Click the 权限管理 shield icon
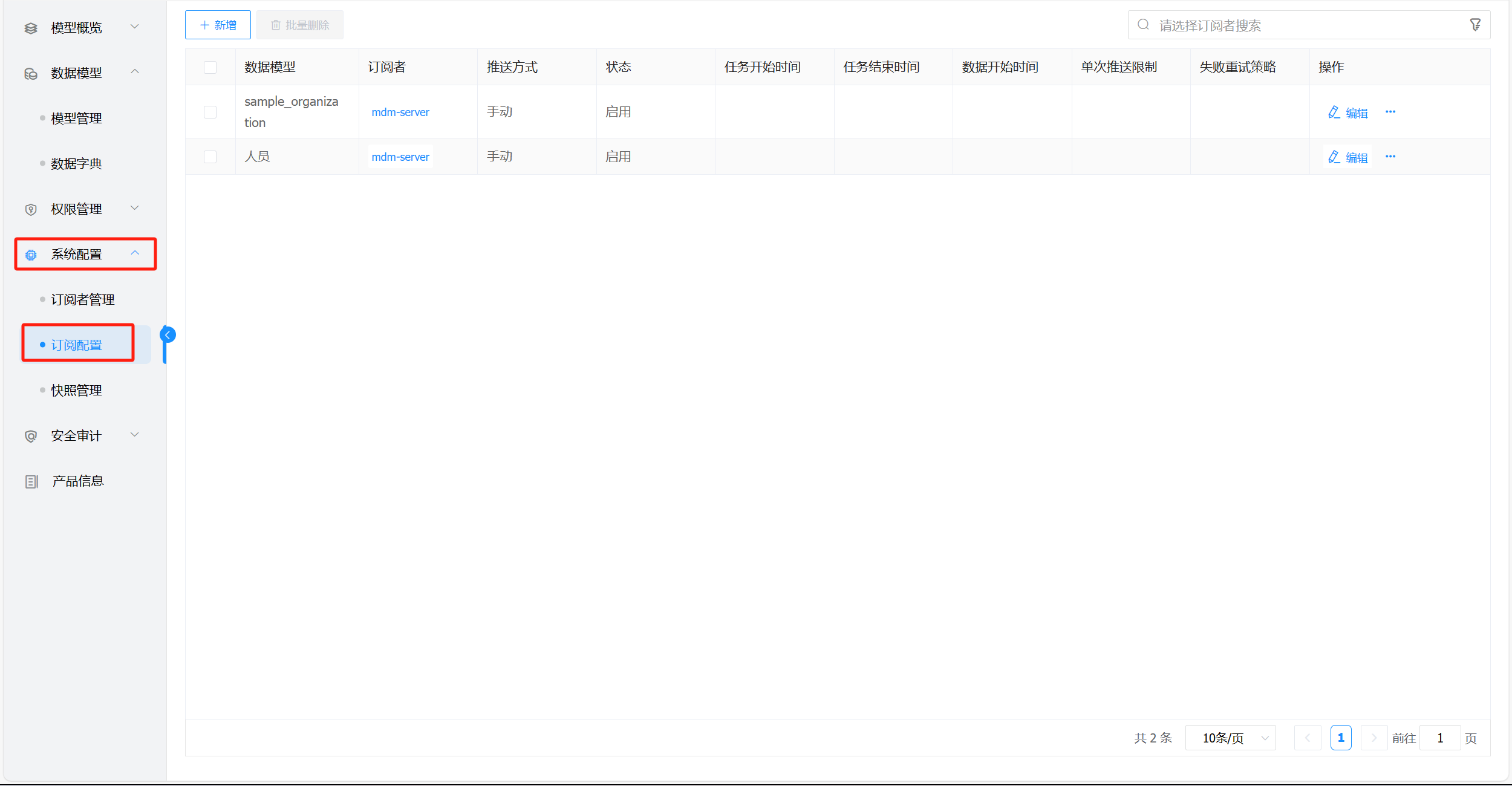This screenshot has height=786, width=1512. click(x=31, y=209)
